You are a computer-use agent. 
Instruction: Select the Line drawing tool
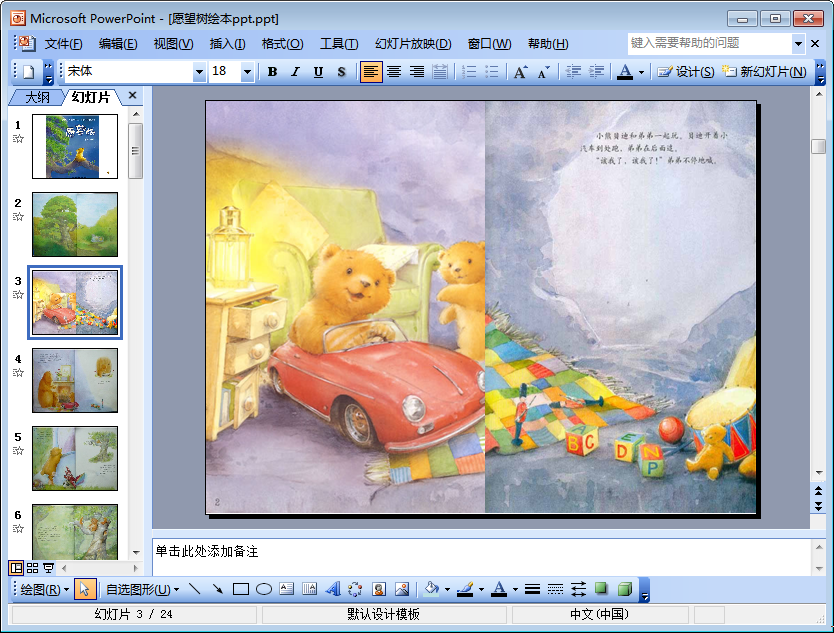(x=195, y=589)
